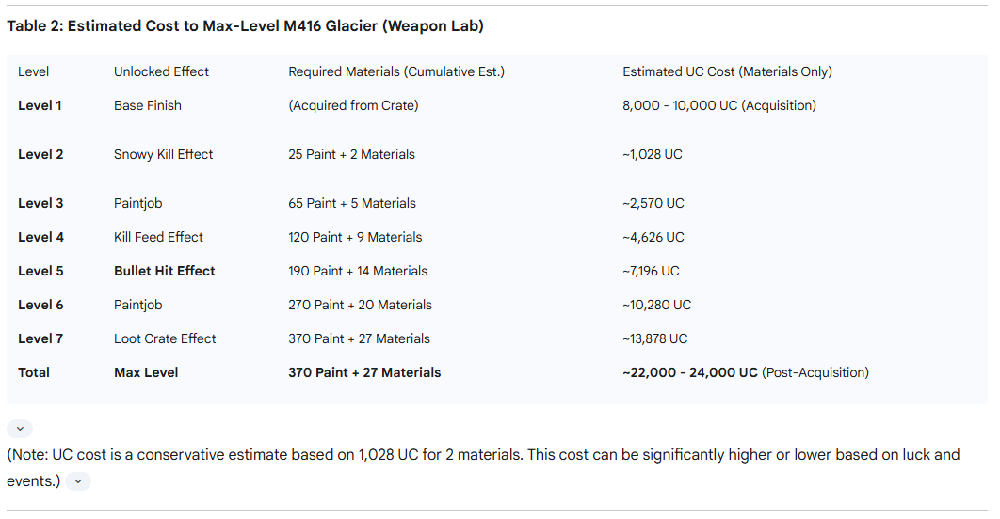Click the "Loot Crate Effect" cell
The width and height of the screenshot is (1000, 519).
[165, 338]
